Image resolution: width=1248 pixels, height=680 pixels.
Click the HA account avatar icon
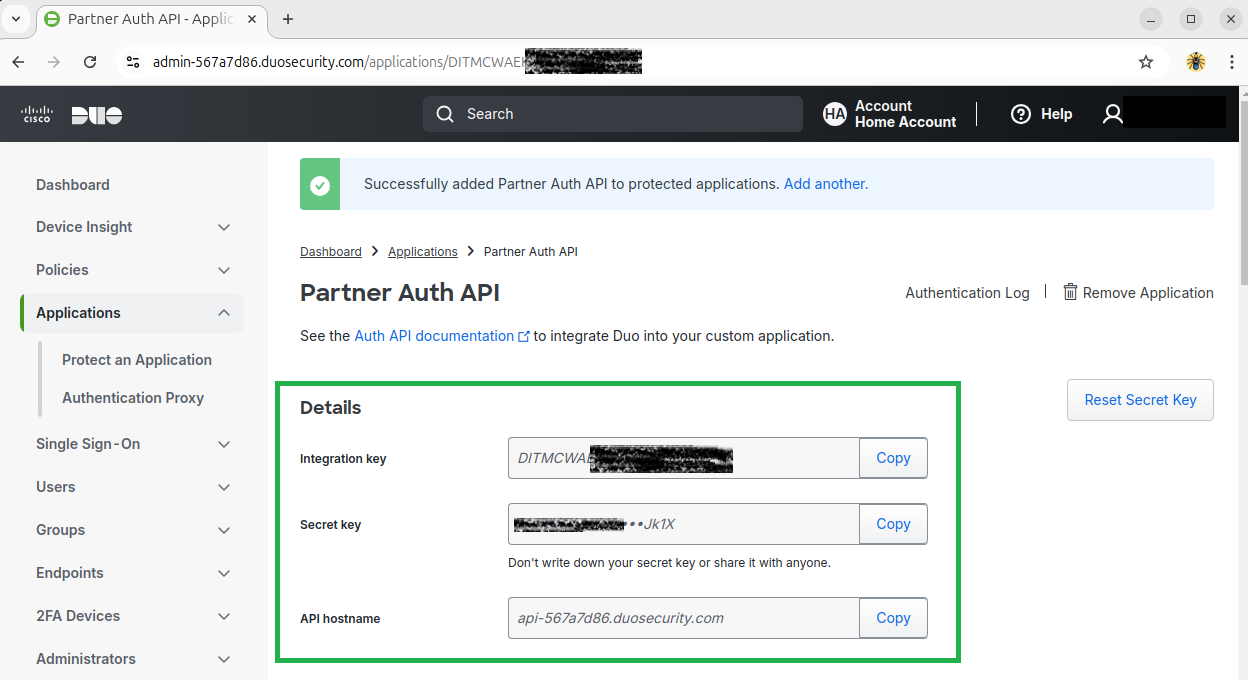(834, 114)
